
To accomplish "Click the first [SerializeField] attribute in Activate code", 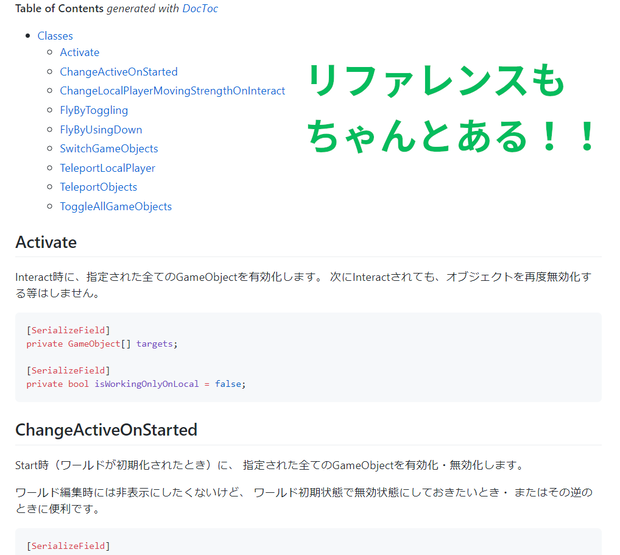I will point(68,330).
